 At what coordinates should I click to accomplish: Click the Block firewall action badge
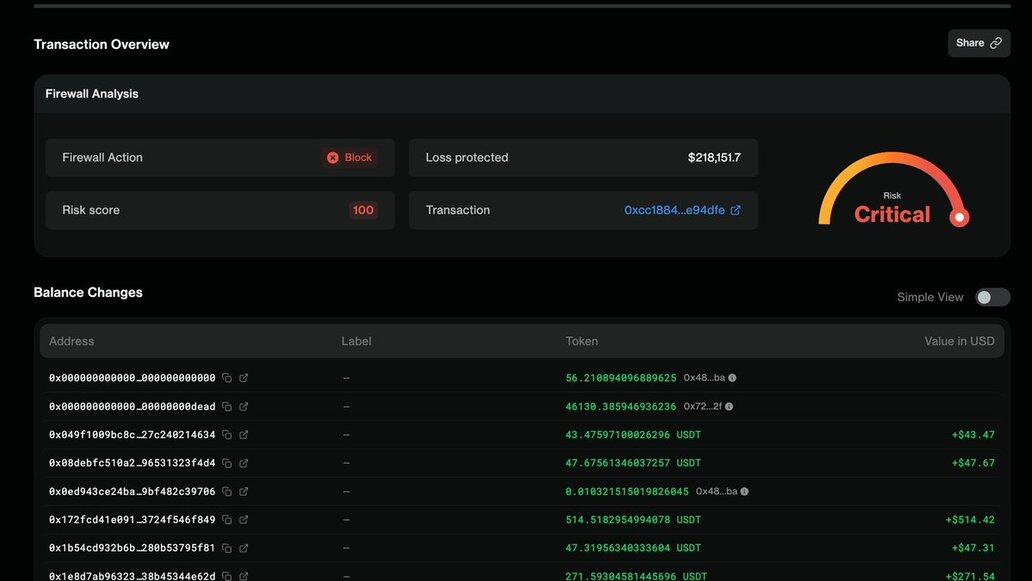[349, 158]
